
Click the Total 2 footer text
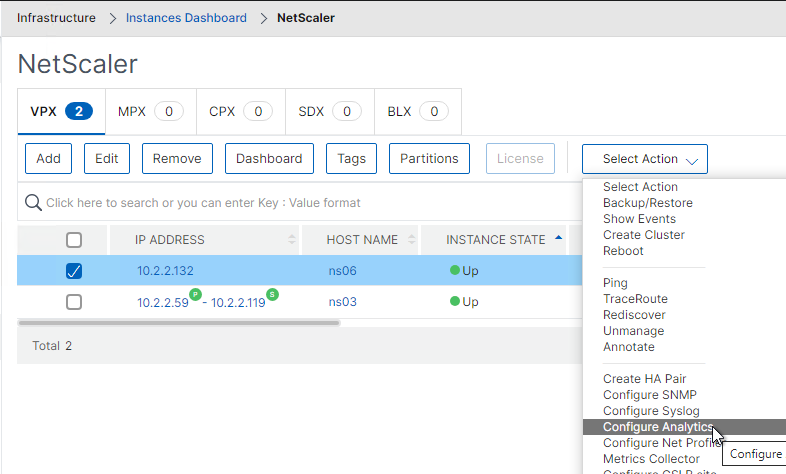click(x=52, y=346)
